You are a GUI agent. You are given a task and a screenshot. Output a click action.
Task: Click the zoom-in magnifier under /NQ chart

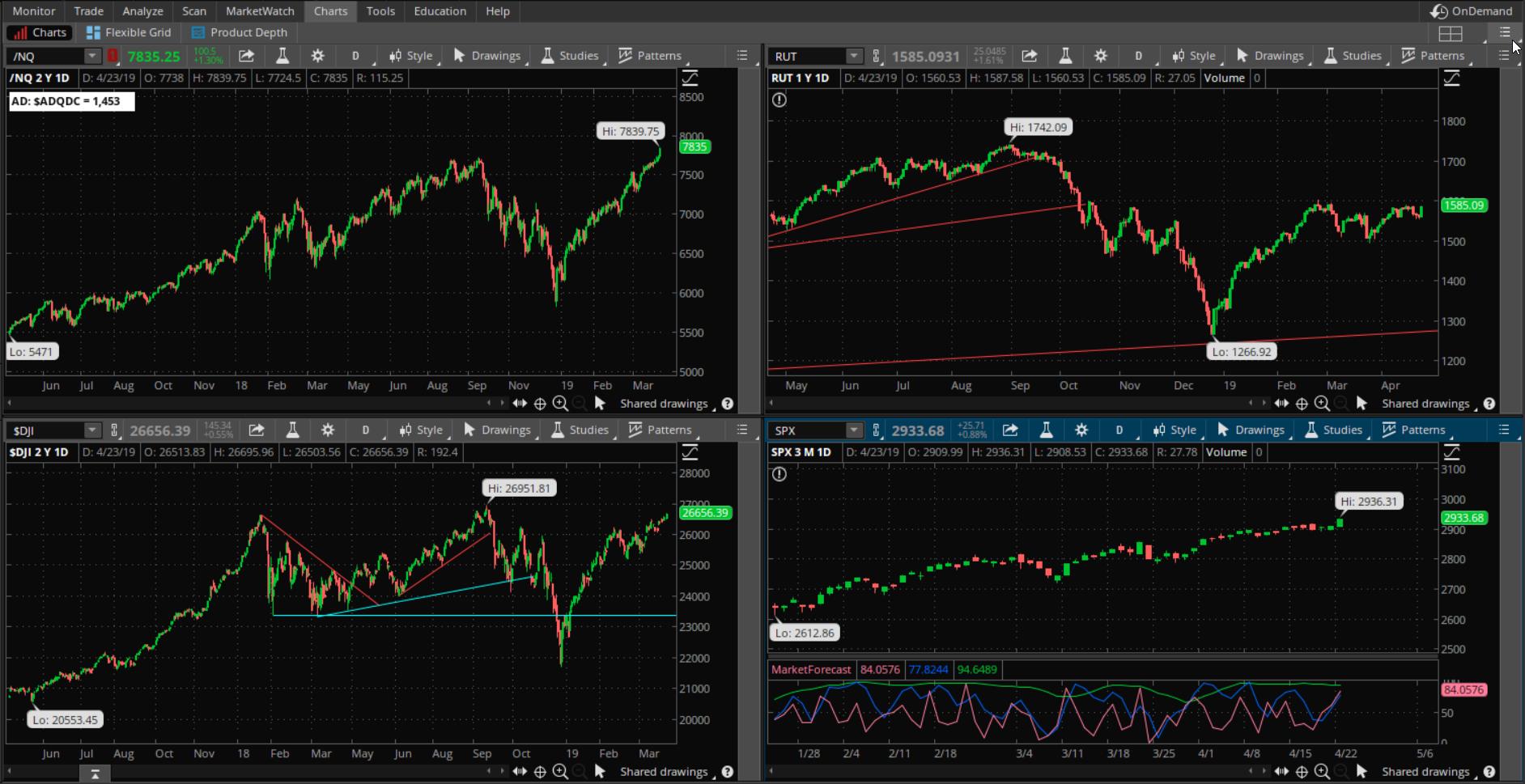pyautogui.click(x=560, y=403)
